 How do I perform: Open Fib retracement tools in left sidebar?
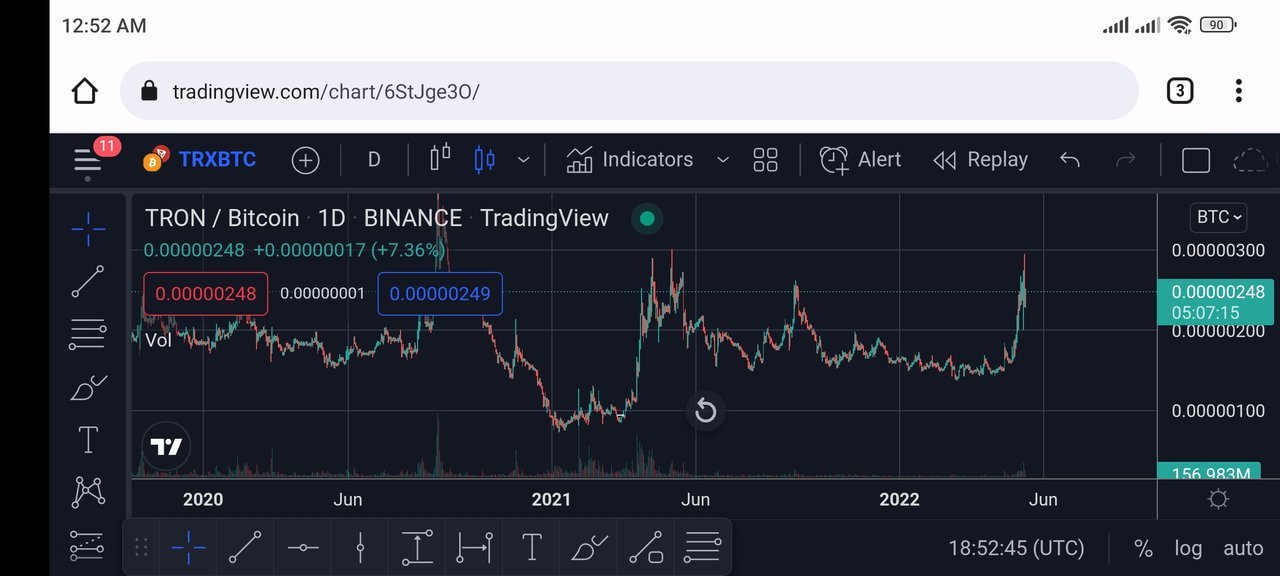[x=88, y=334]
